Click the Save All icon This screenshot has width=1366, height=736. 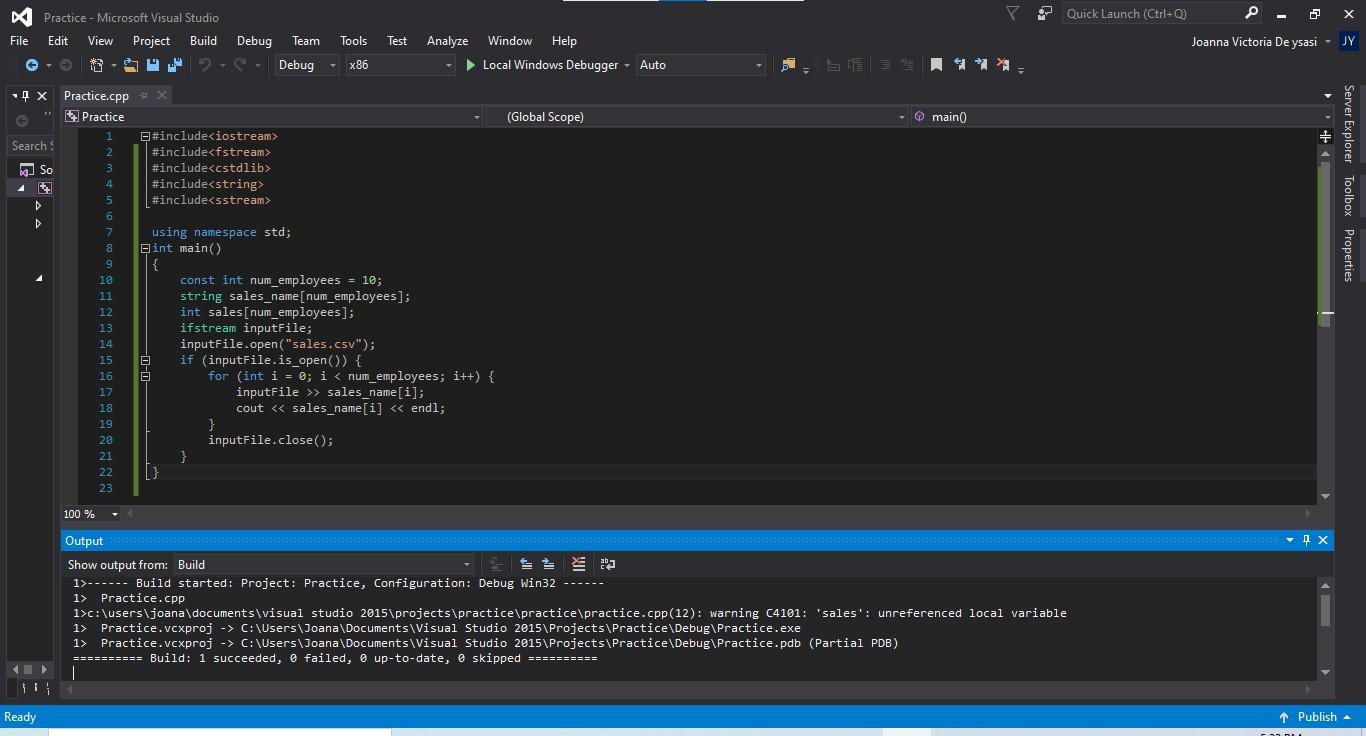[175, 65]
